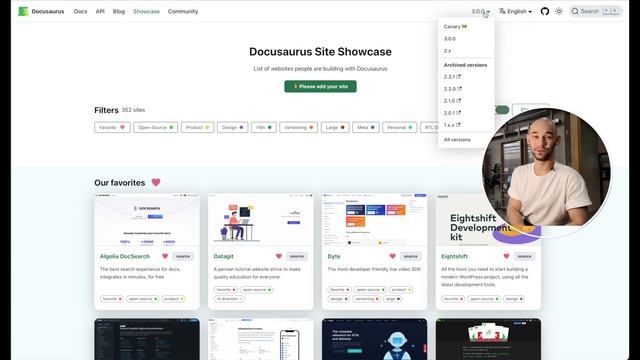Click the heart icon on Algolia DocSearch card

165,256
